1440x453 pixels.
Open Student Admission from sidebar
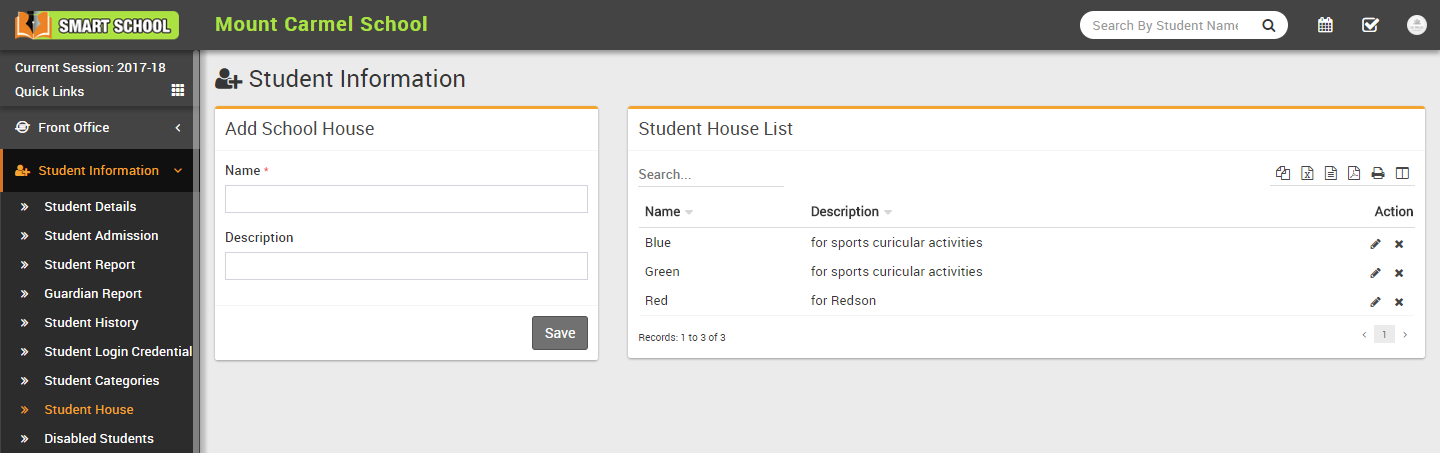click(101, 236)
